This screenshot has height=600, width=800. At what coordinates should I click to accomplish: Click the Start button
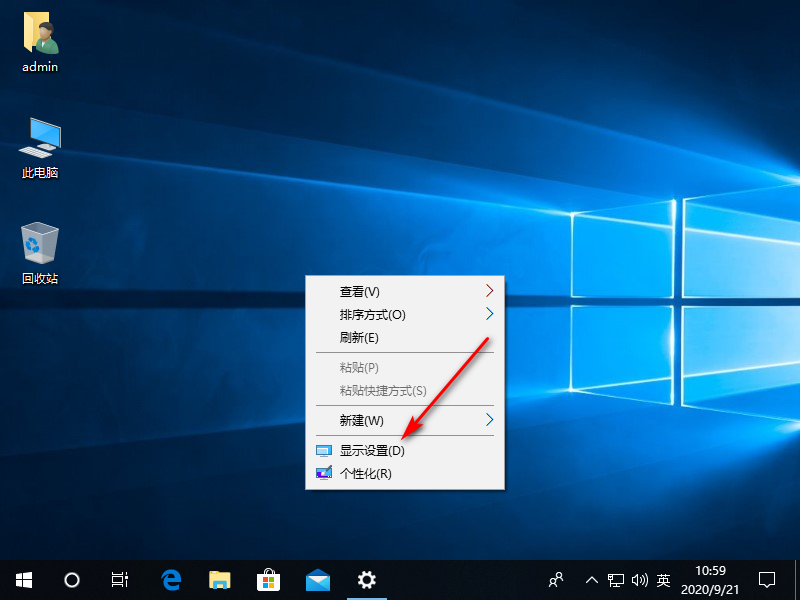(23, 580)
